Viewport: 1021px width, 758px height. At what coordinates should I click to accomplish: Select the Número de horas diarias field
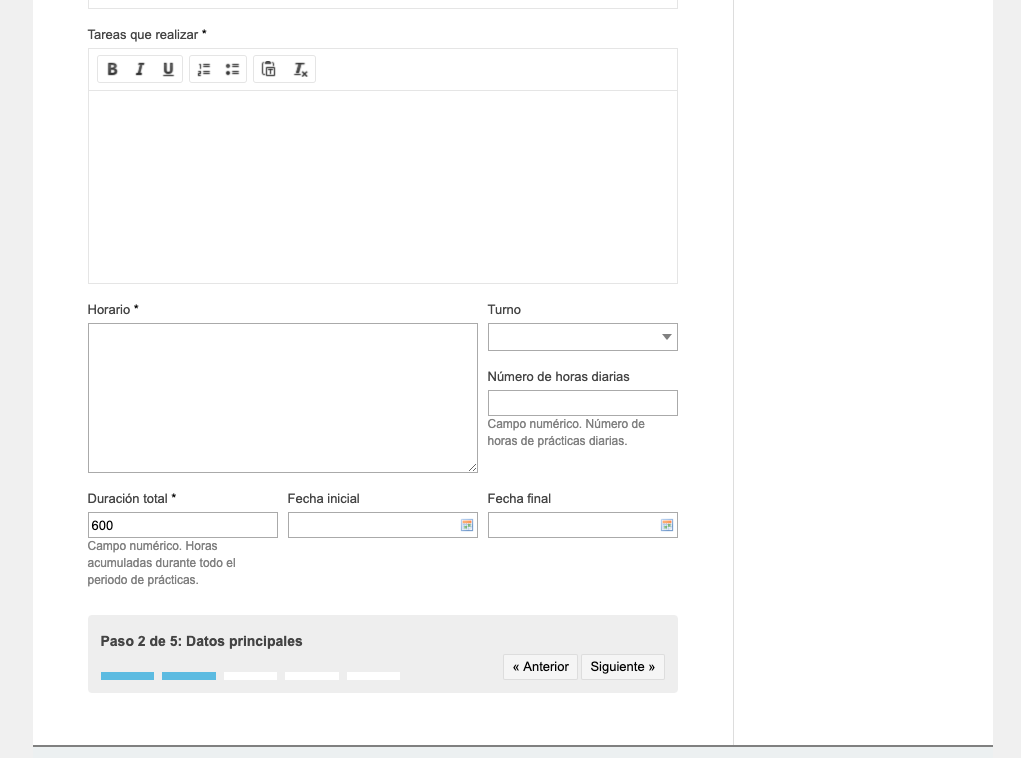pos(582,403)
